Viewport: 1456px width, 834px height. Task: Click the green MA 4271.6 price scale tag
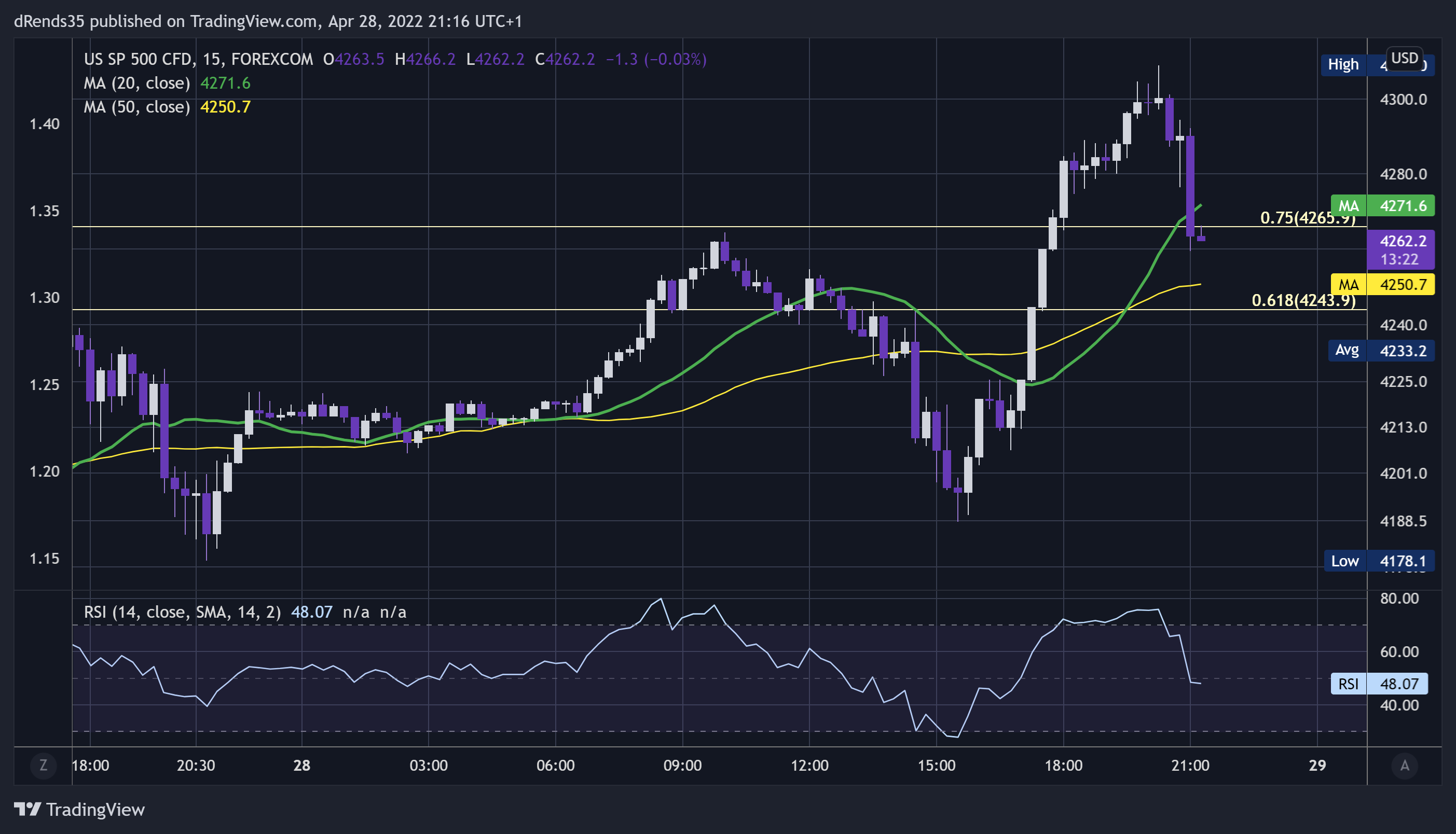click(1383, 205)
